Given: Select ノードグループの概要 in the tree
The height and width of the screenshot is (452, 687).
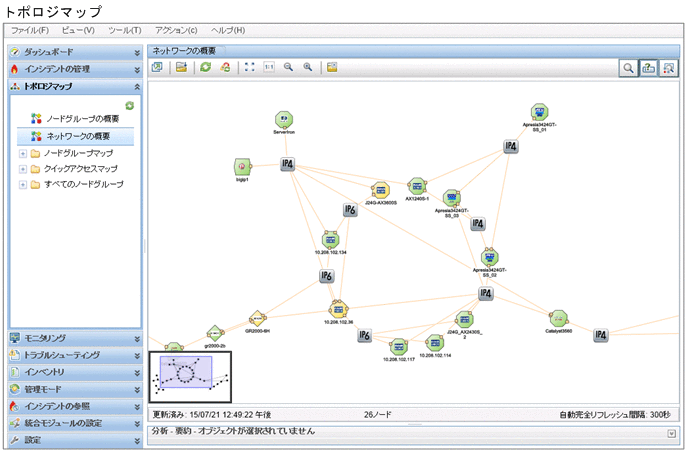Looking at the screenshot, I should pos(82,119).
